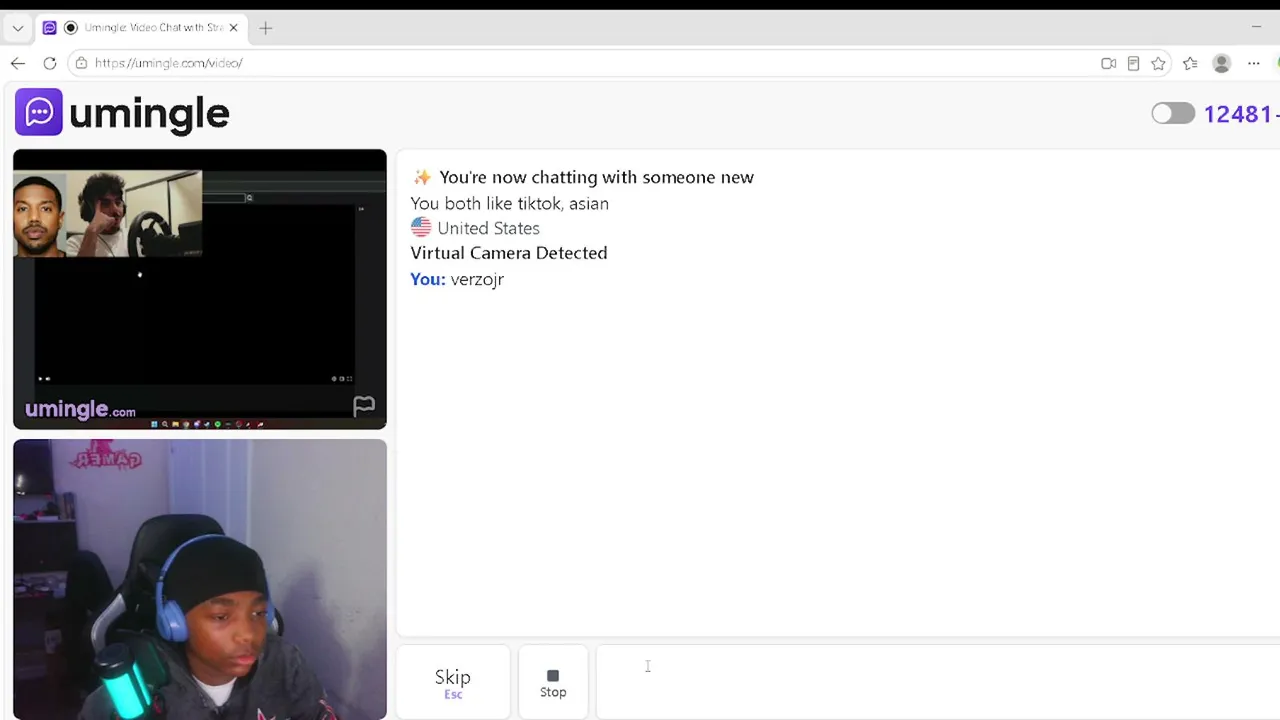Close the Umingle browser tab

(233, 28)
